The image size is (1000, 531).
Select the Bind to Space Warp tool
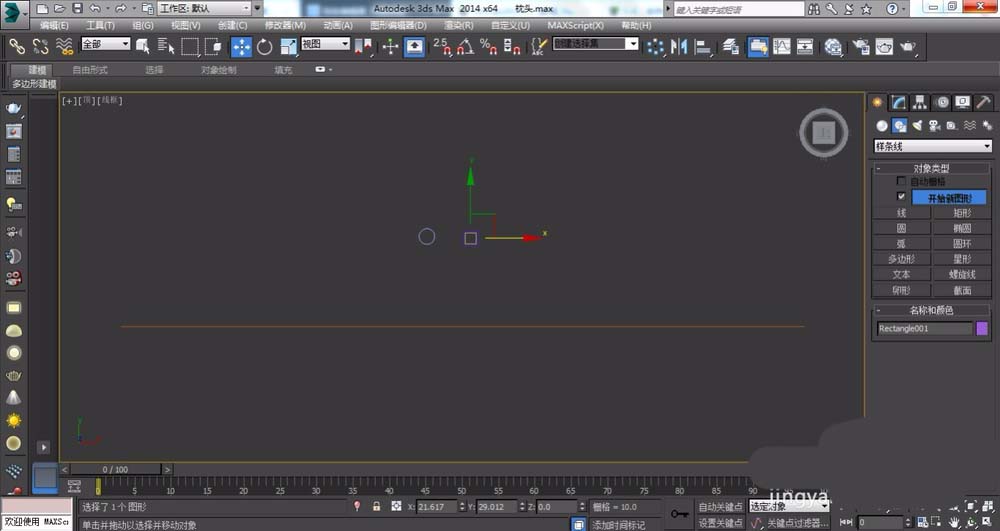[x=64, y=46]
